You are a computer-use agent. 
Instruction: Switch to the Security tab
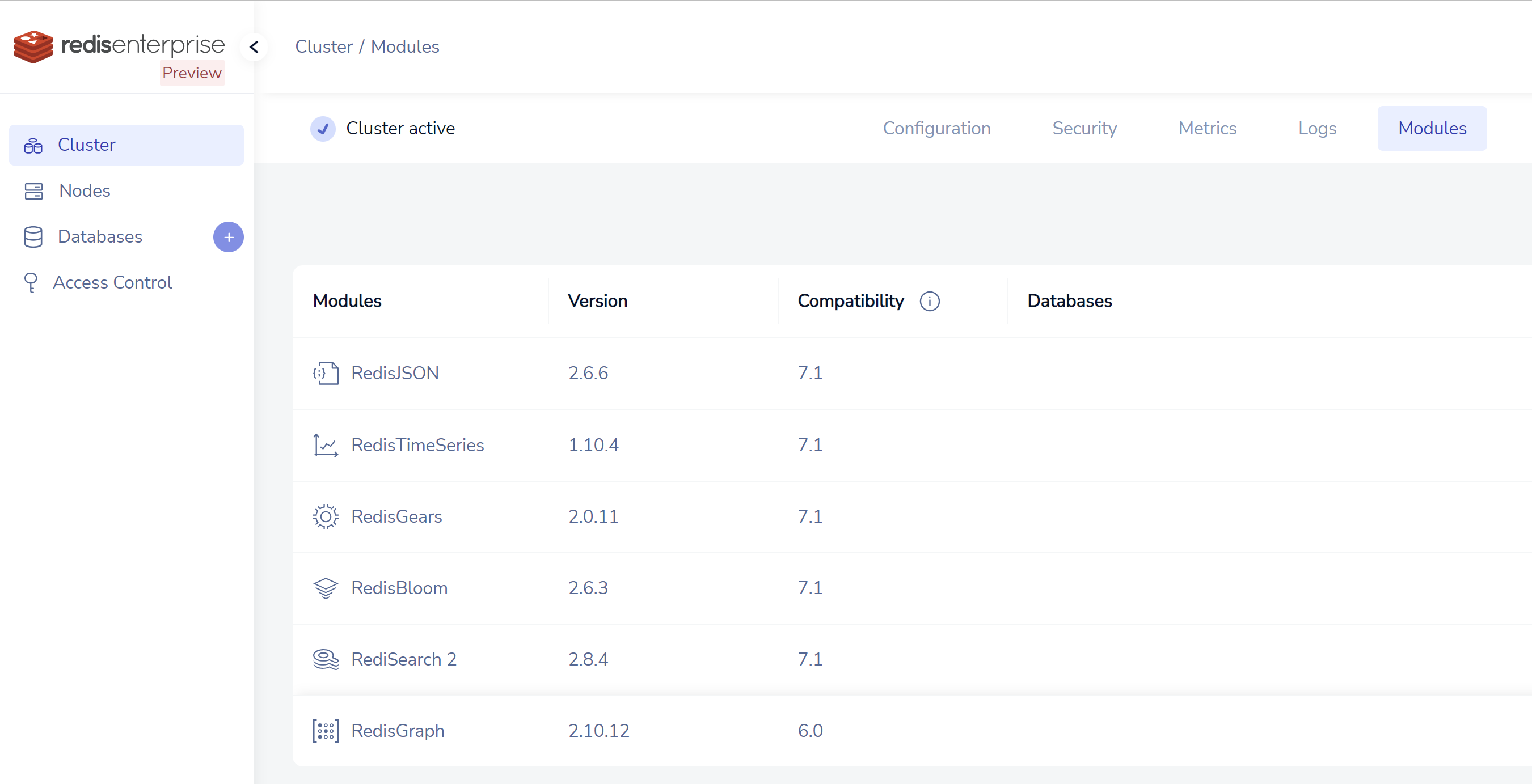tap(1084, 128)
